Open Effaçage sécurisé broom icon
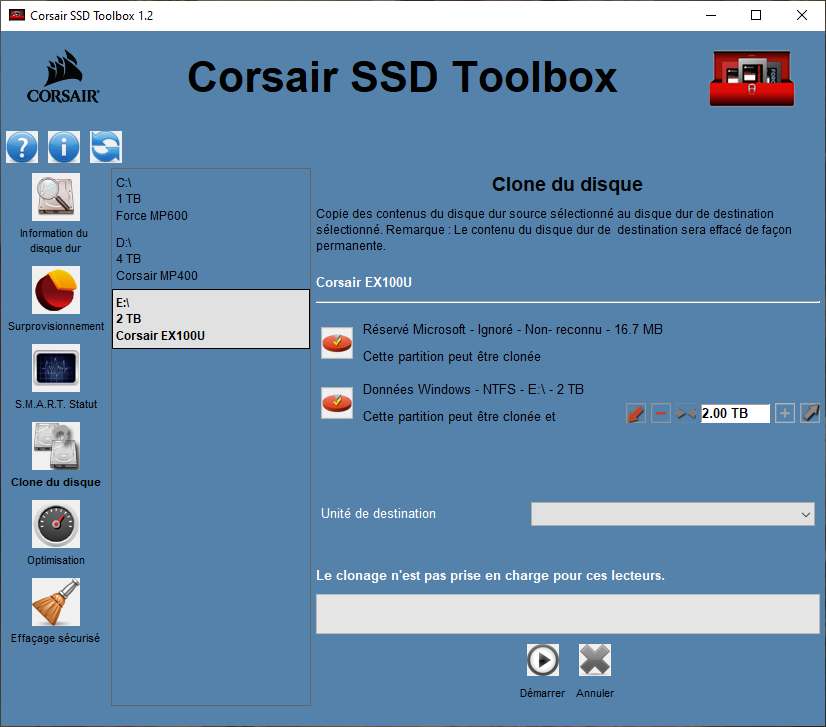This screenshot has width=826, height=727. 56,602
